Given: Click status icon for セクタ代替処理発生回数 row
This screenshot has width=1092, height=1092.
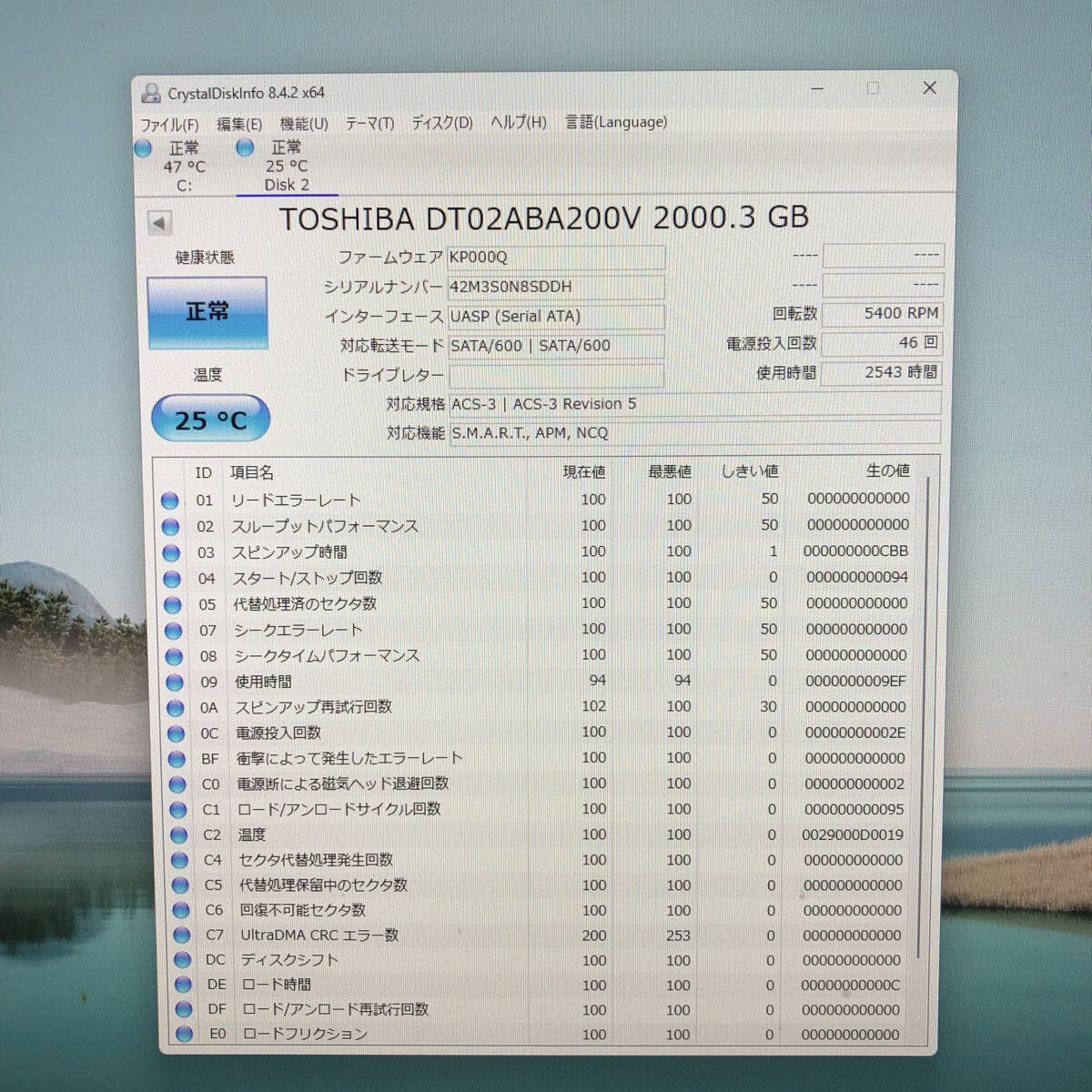Looking at the screenshot, I should [x=181, y=861].
